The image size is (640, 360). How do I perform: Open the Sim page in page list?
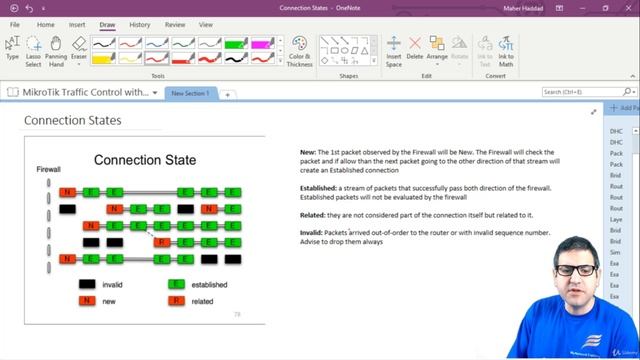click(x=615, y=252)
